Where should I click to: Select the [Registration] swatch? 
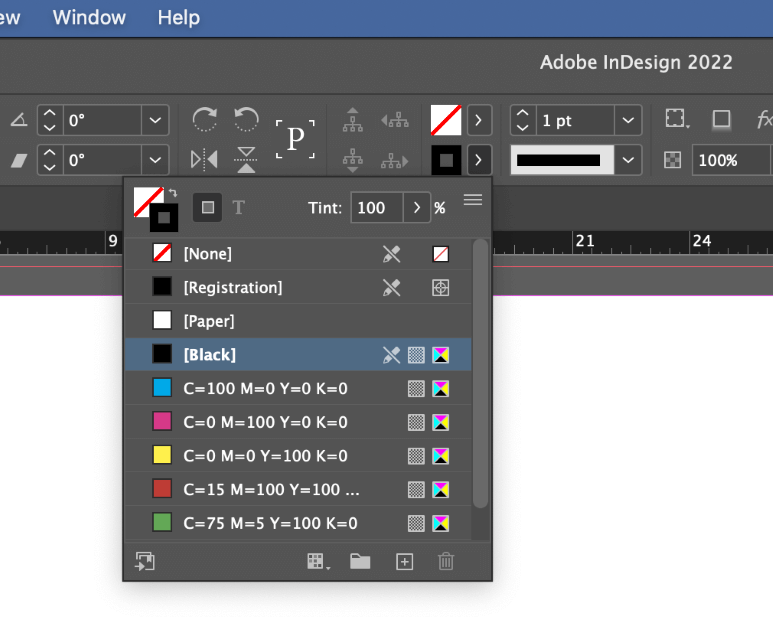[298, 287]
